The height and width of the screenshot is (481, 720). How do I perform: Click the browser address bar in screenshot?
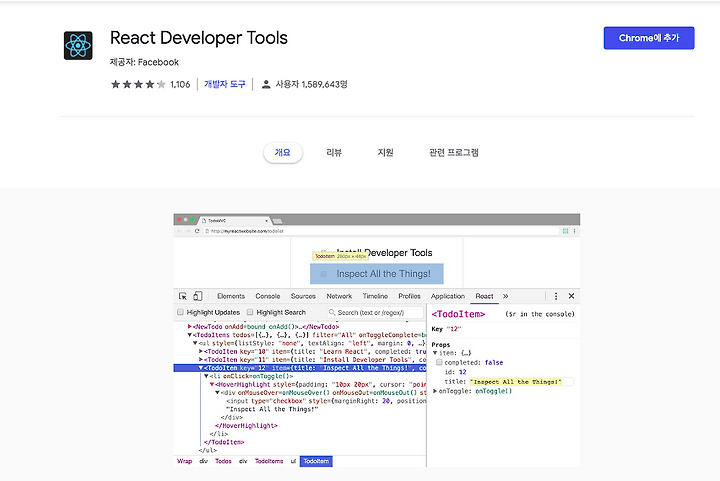point(382,231)
